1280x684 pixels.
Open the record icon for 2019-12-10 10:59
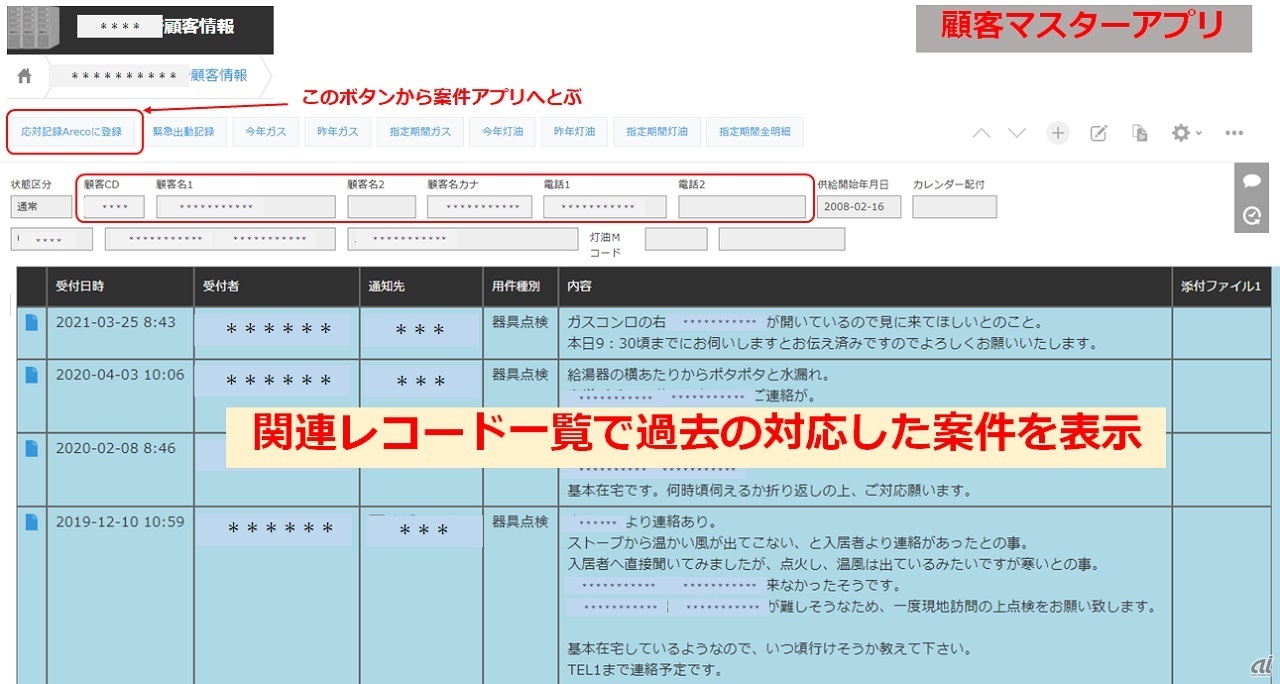coord(31,522)
